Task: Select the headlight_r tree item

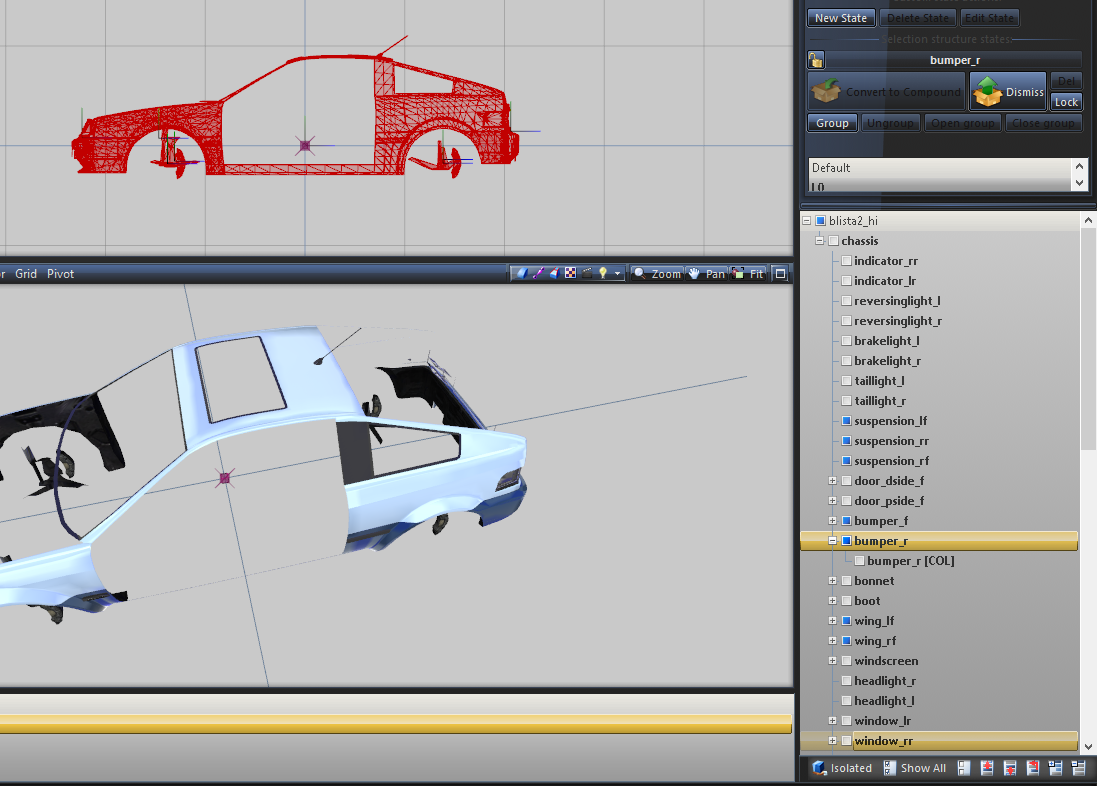Action: tap(885, 681)
